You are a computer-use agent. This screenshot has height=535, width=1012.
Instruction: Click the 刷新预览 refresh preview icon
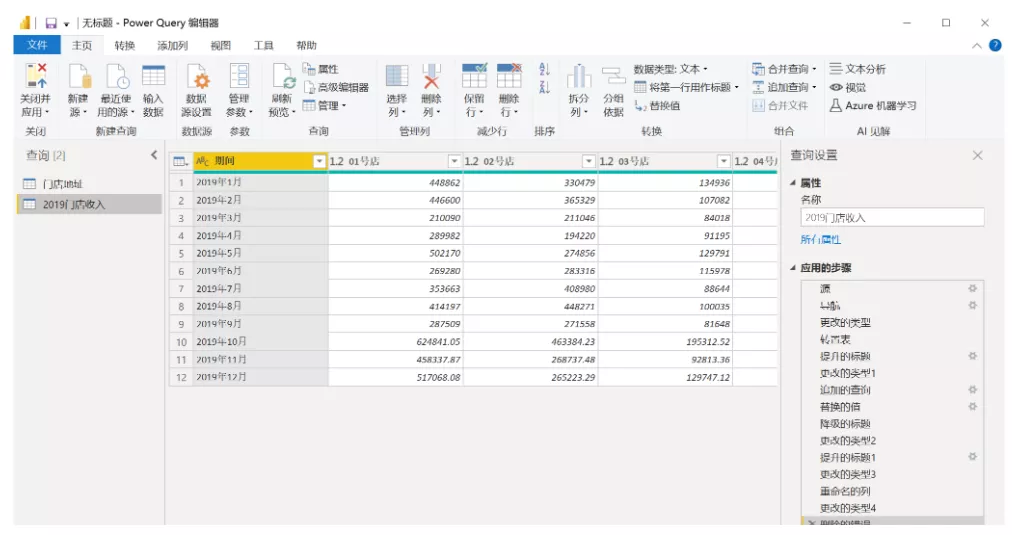pos(283,76)
